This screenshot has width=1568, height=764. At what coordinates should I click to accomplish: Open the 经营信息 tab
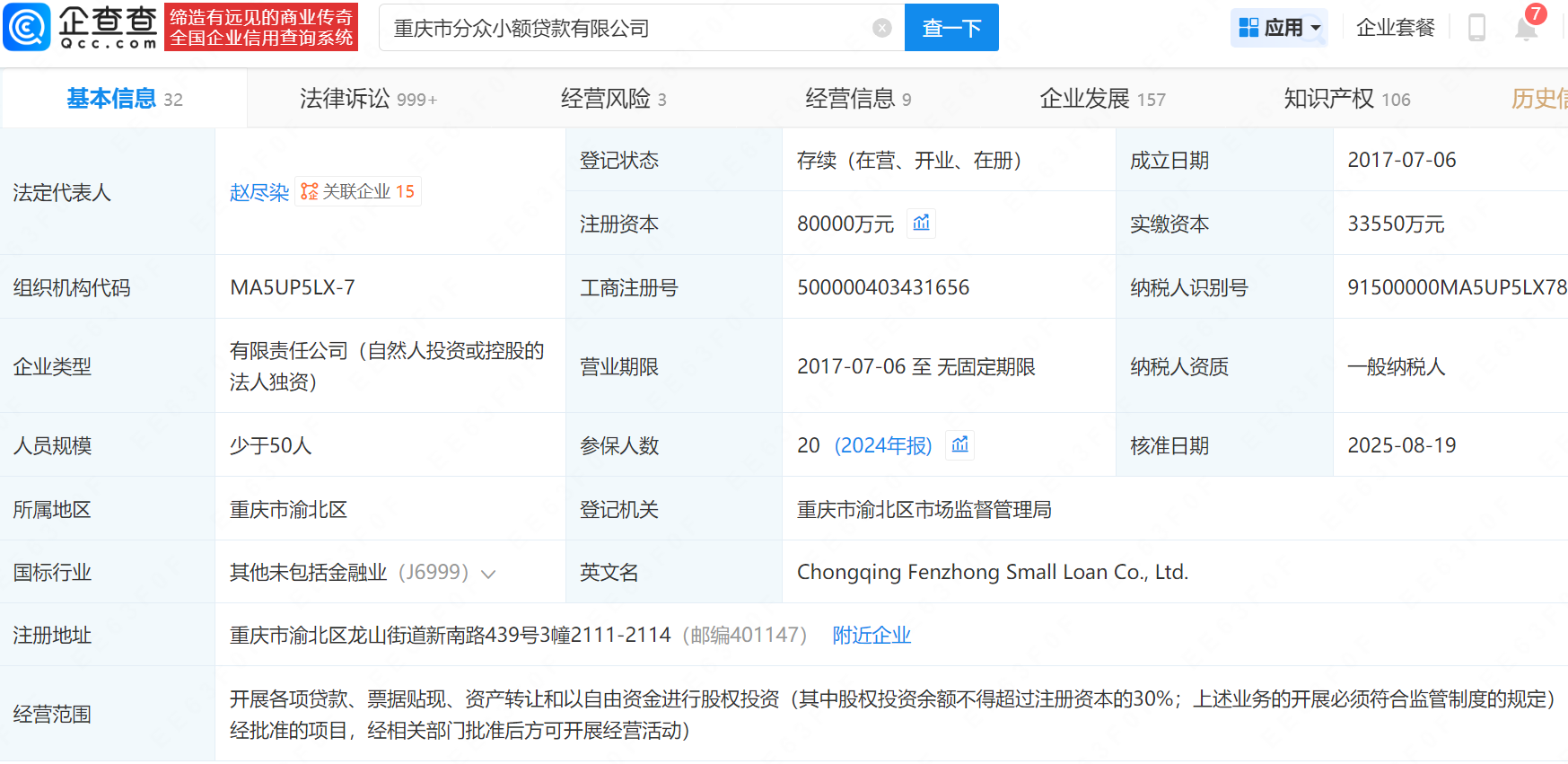point(858,99)
